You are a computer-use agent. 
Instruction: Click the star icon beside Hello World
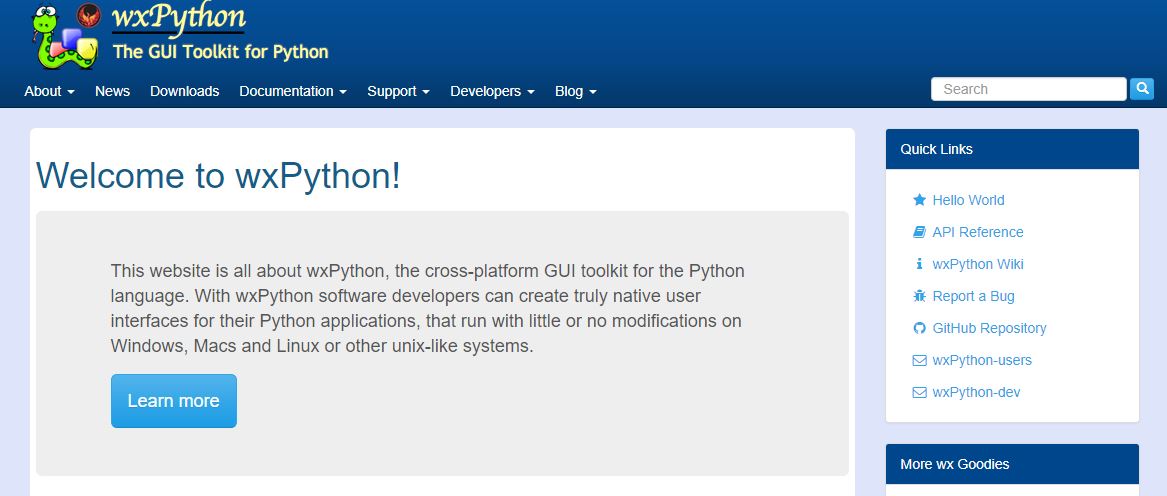coord(919,200)
